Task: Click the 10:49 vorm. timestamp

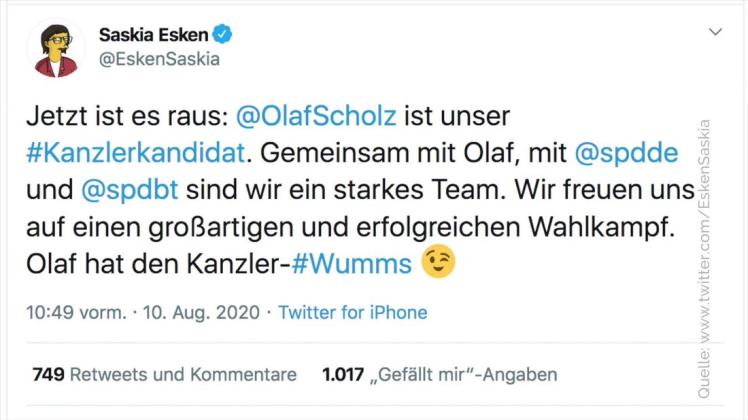Action: [76, 313]
